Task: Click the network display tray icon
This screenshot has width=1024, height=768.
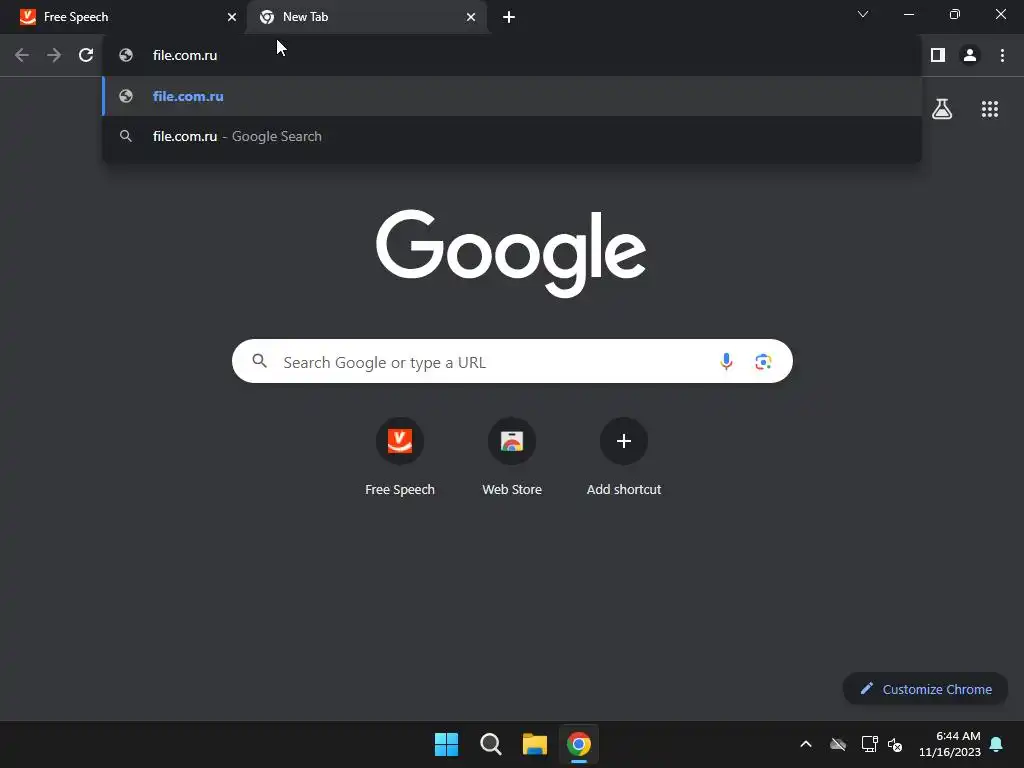Action: tap(869, 744)
